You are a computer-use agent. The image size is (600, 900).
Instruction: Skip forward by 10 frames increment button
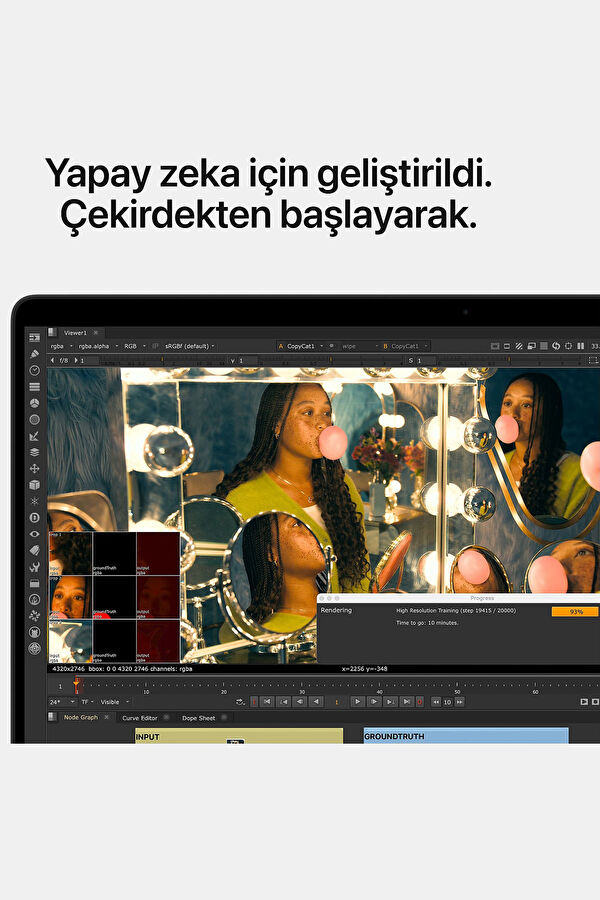[459, 702]
